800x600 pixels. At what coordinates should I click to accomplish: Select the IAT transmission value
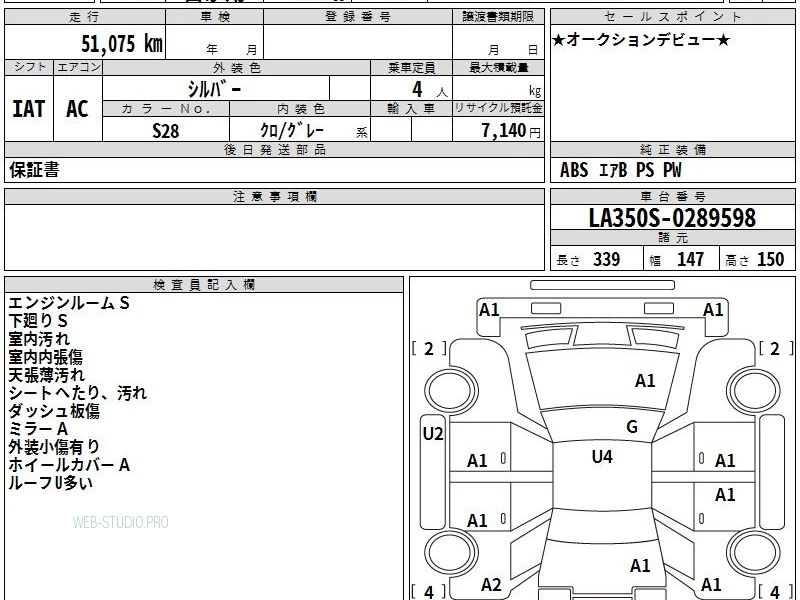[x=29, y=109]
